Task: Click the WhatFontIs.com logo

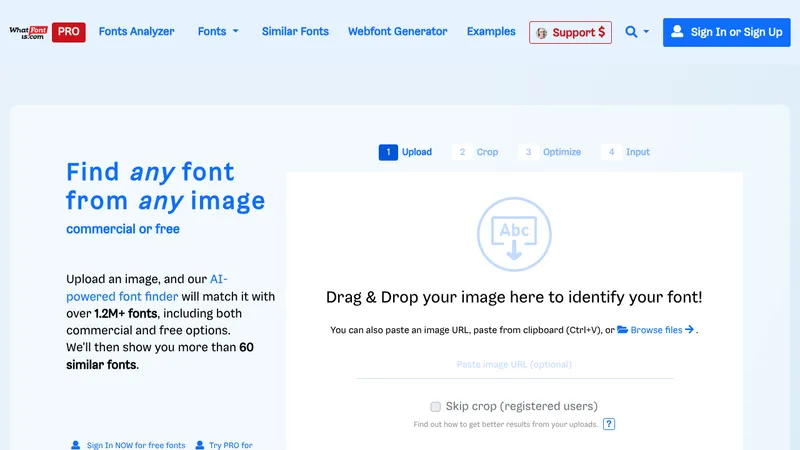Action: click(x=29, y=32)
